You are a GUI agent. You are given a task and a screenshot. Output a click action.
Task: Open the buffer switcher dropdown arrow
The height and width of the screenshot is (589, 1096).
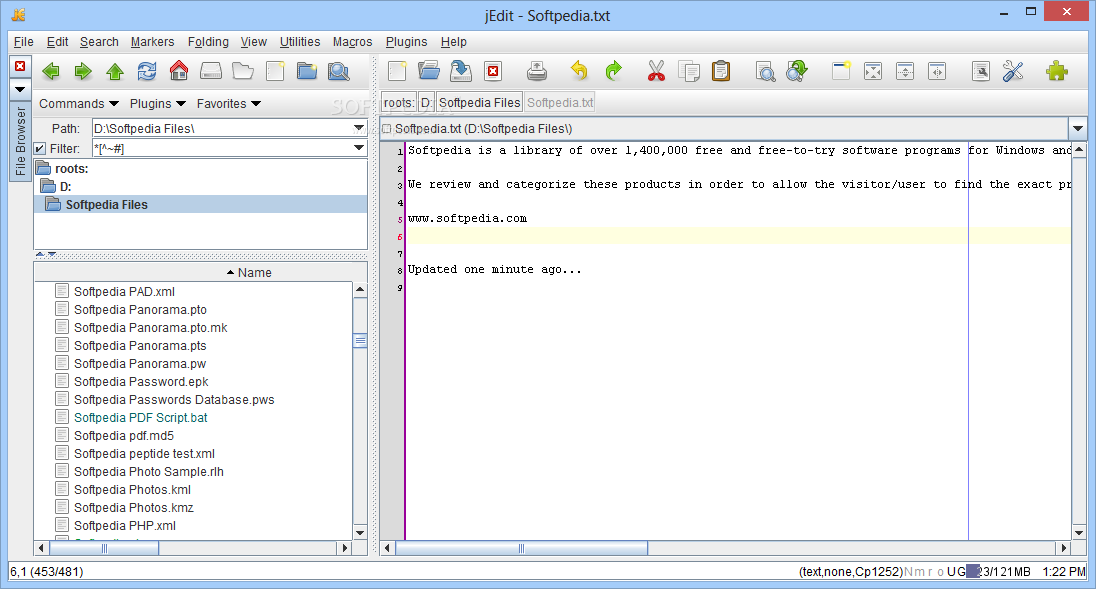pos(1078,129)
